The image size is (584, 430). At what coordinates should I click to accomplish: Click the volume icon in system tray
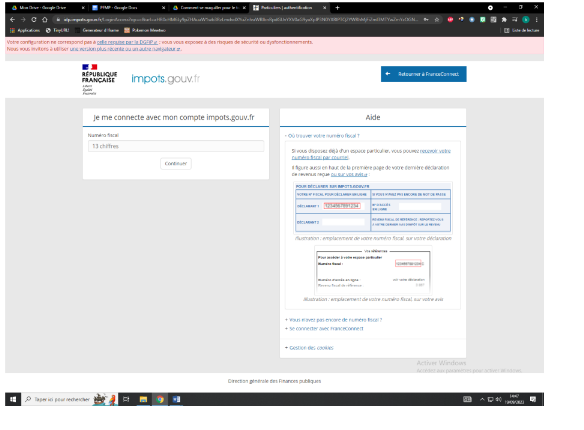pyautogui.click(x=498, y=399)
